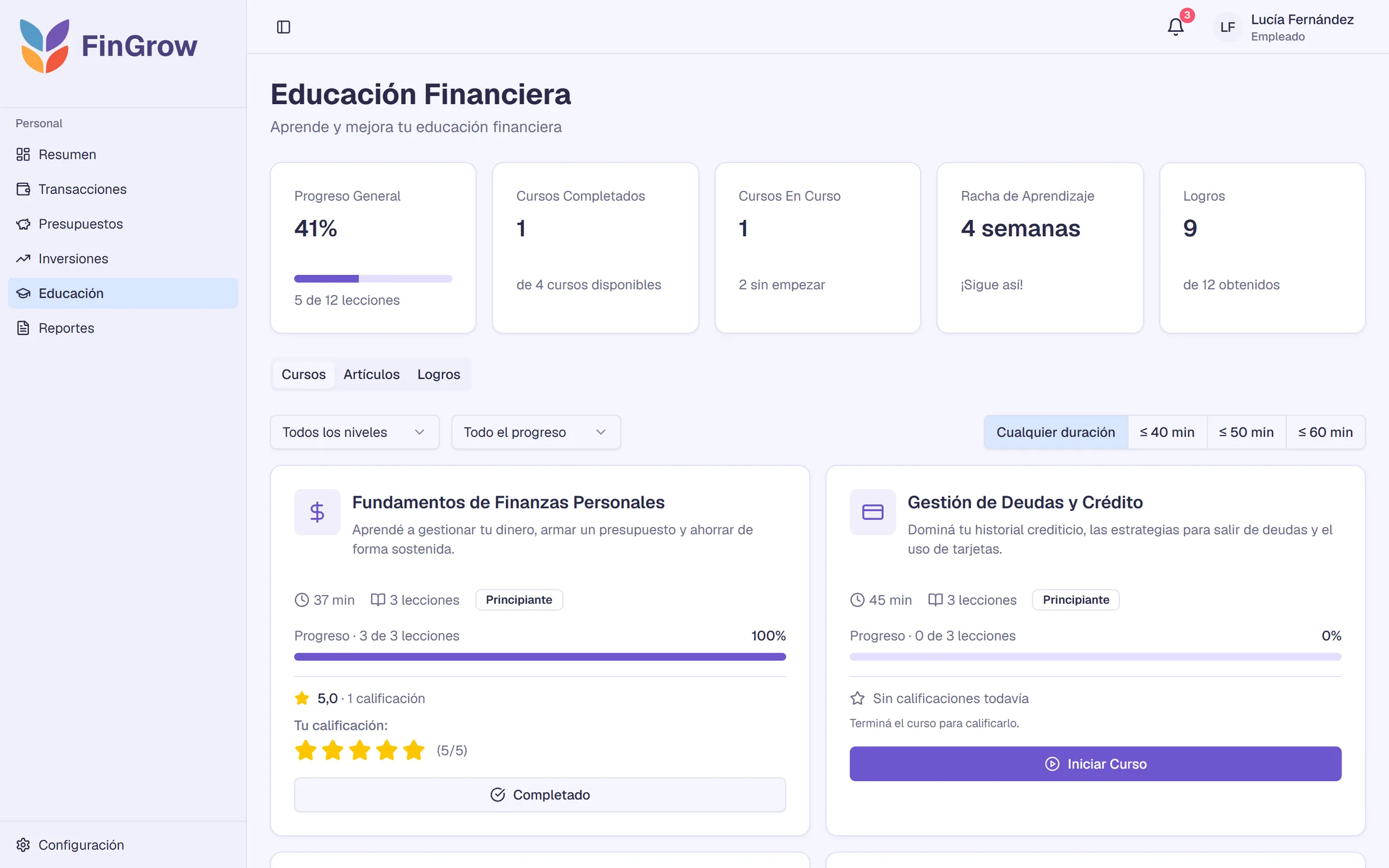Click the Completado button
Viewport: 1389px width, 868px height.
point(540,795)
